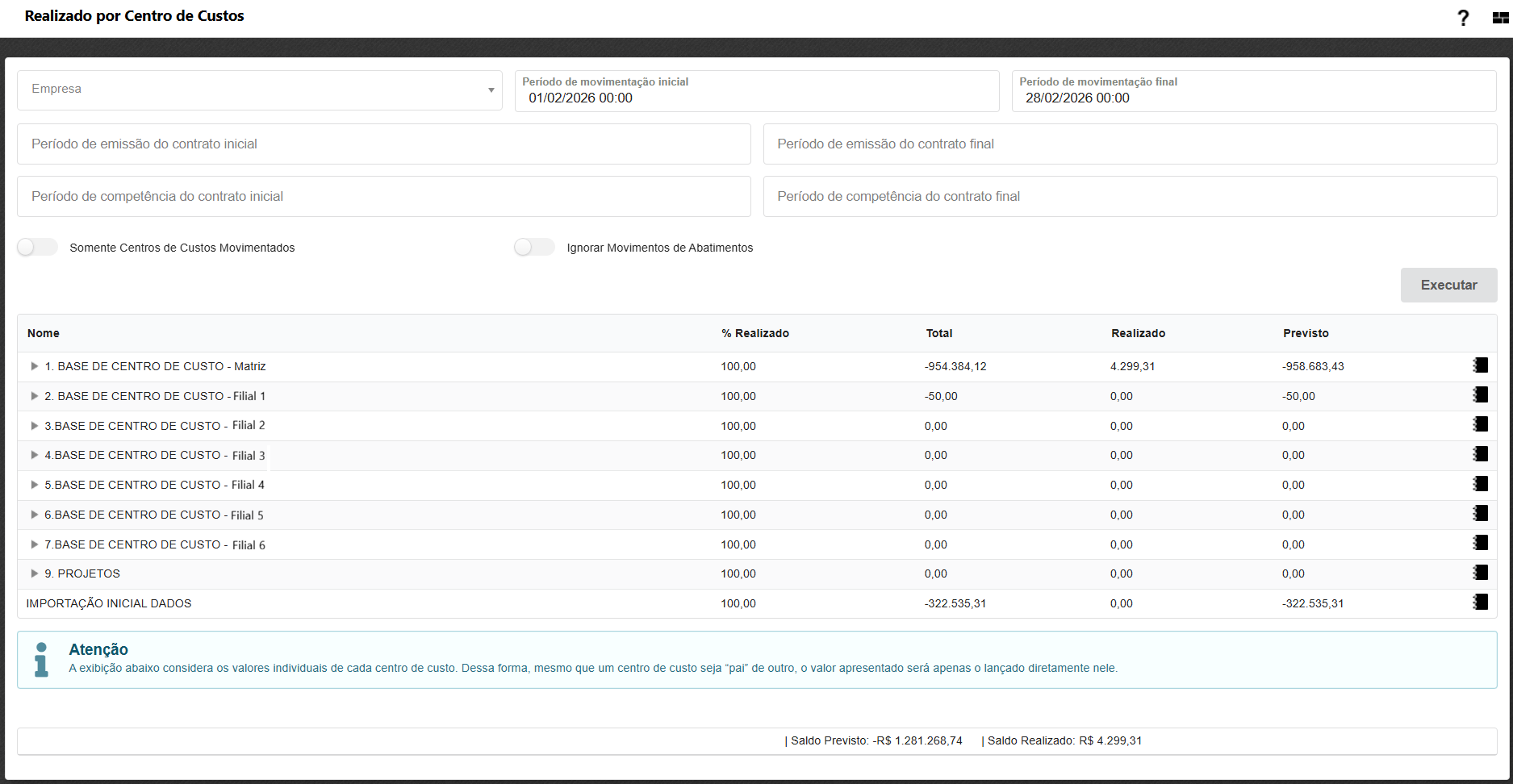
Task: Expand 1. BASE DE CENTRO DE CUSTO - Matriz
Action: pos(35,366)
